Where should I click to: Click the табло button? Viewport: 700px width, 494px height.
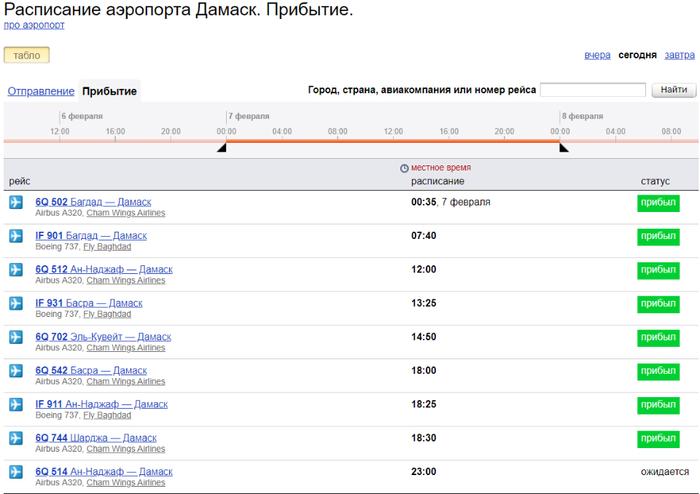27,55
